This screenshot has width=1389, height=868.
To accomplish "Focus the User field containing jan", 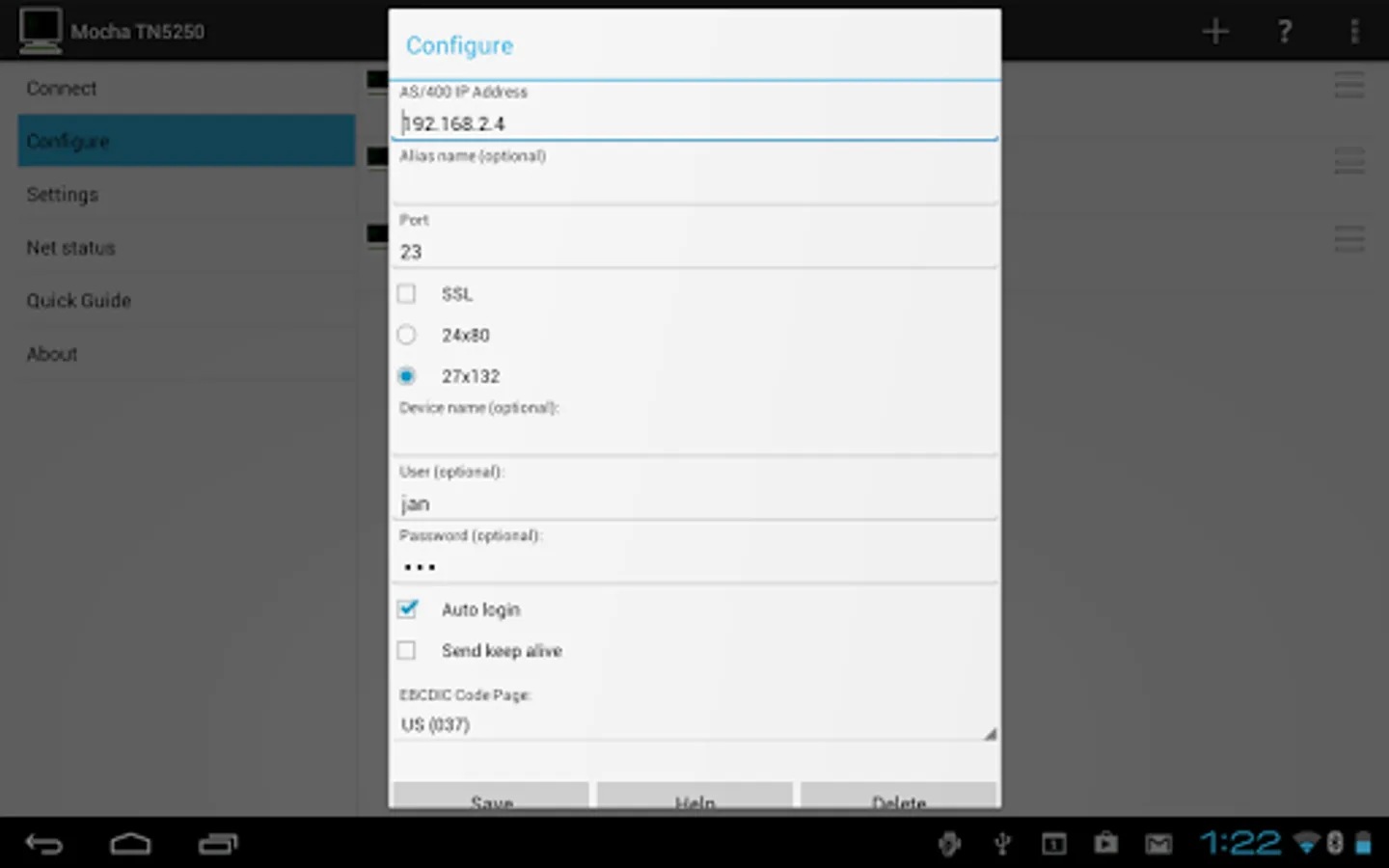I will [694, 502].
